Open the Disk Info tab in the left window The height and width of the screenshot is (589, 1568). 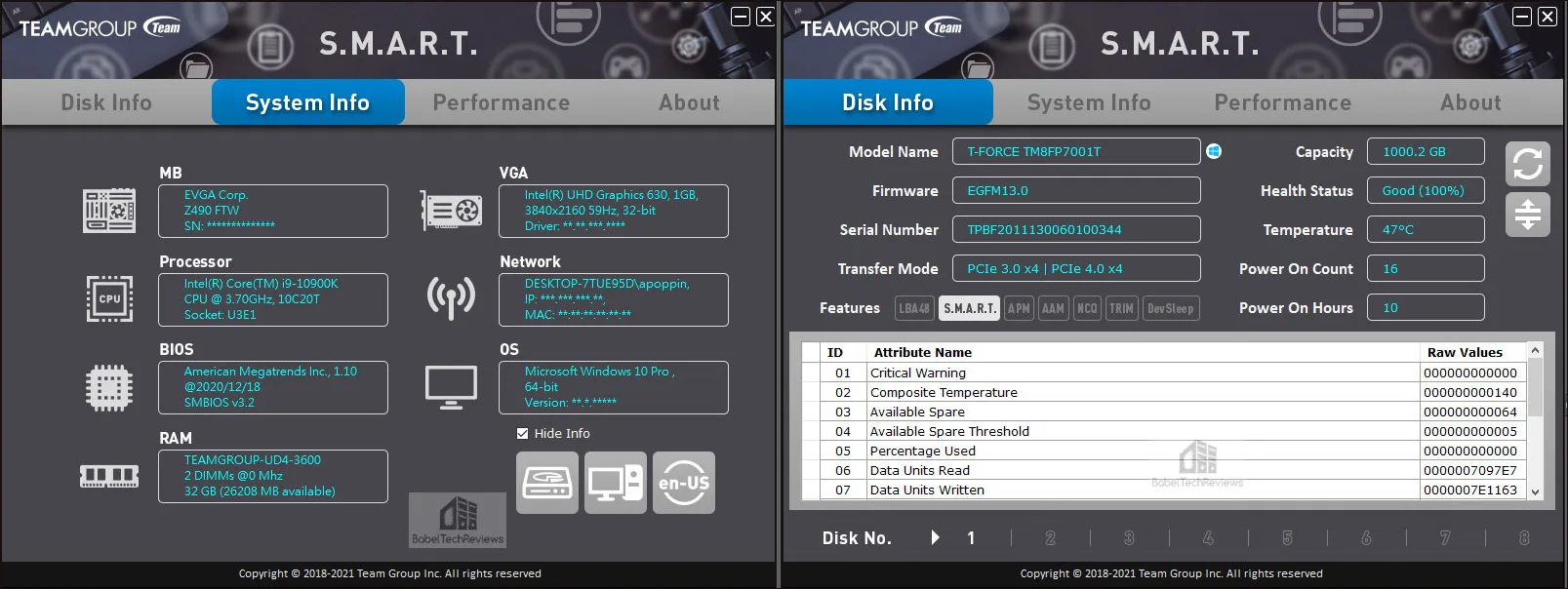click(106, 102)
